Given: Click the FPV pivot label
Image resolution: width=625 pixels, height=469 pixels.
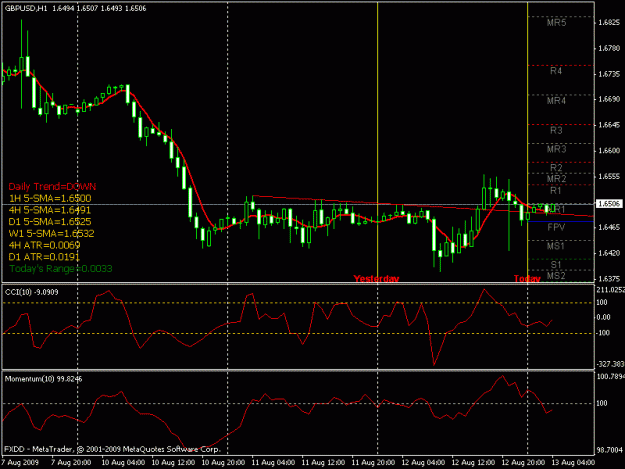Looking at the screenshot, I should (556, 228).
